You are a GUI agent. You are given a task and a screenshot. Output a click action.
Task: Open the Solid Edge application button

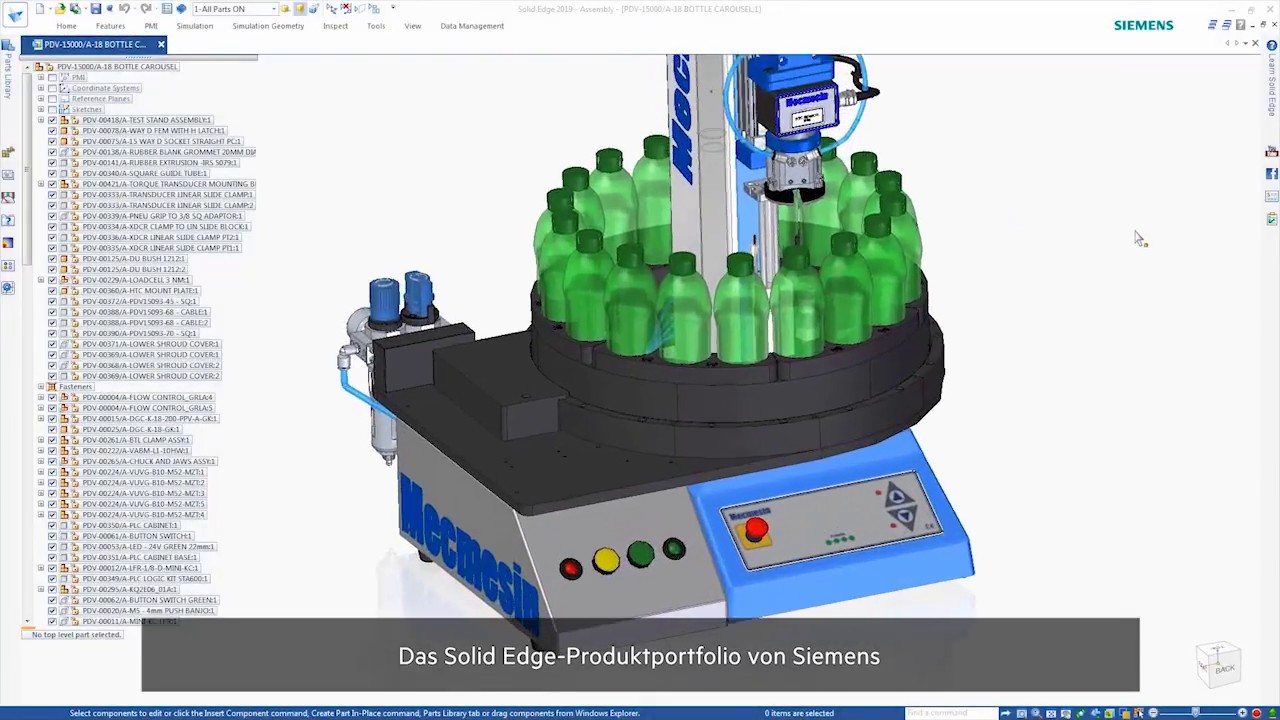[x=15, y=15]
